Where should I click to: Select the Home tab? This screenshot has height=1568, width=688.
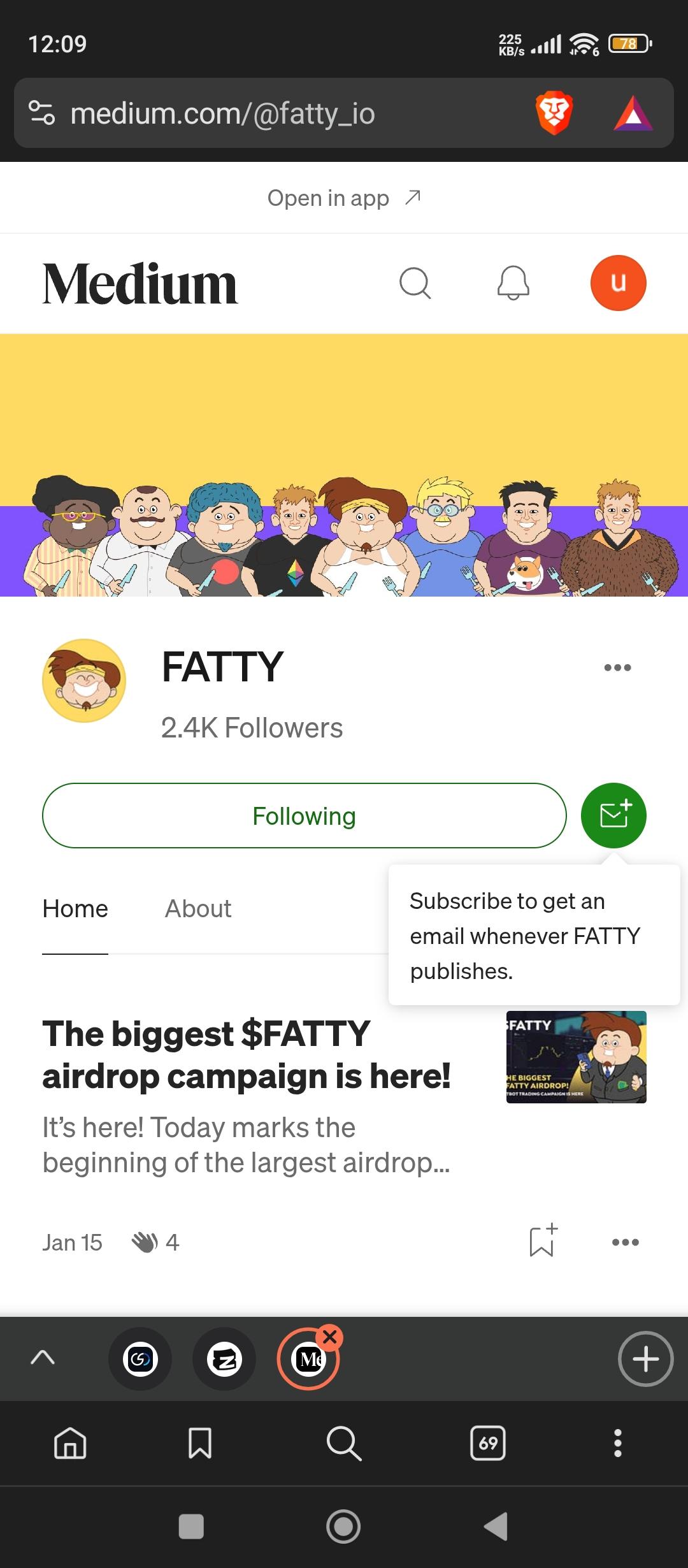pos(75,908)
